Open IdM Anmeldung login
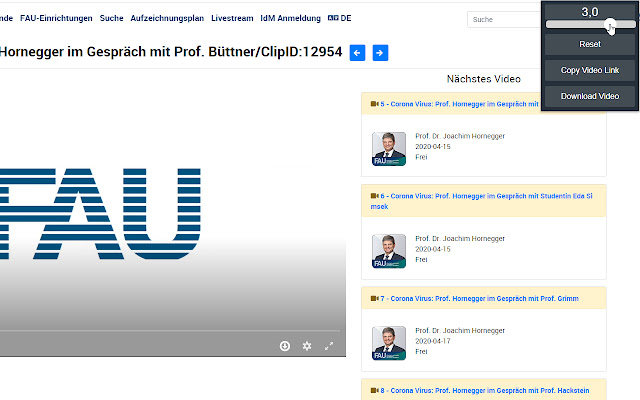The height and width of the screenshot is (400, 640). (x=291, y=18)
